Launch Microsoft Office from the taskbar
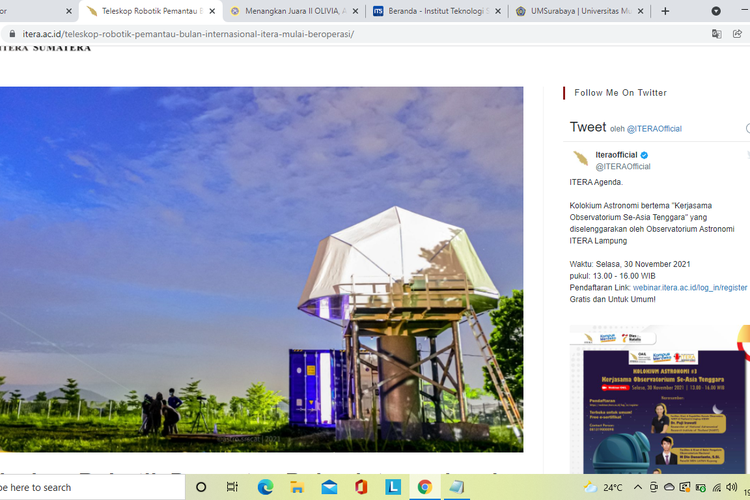The image size is (750, 500). pos(361,487)
